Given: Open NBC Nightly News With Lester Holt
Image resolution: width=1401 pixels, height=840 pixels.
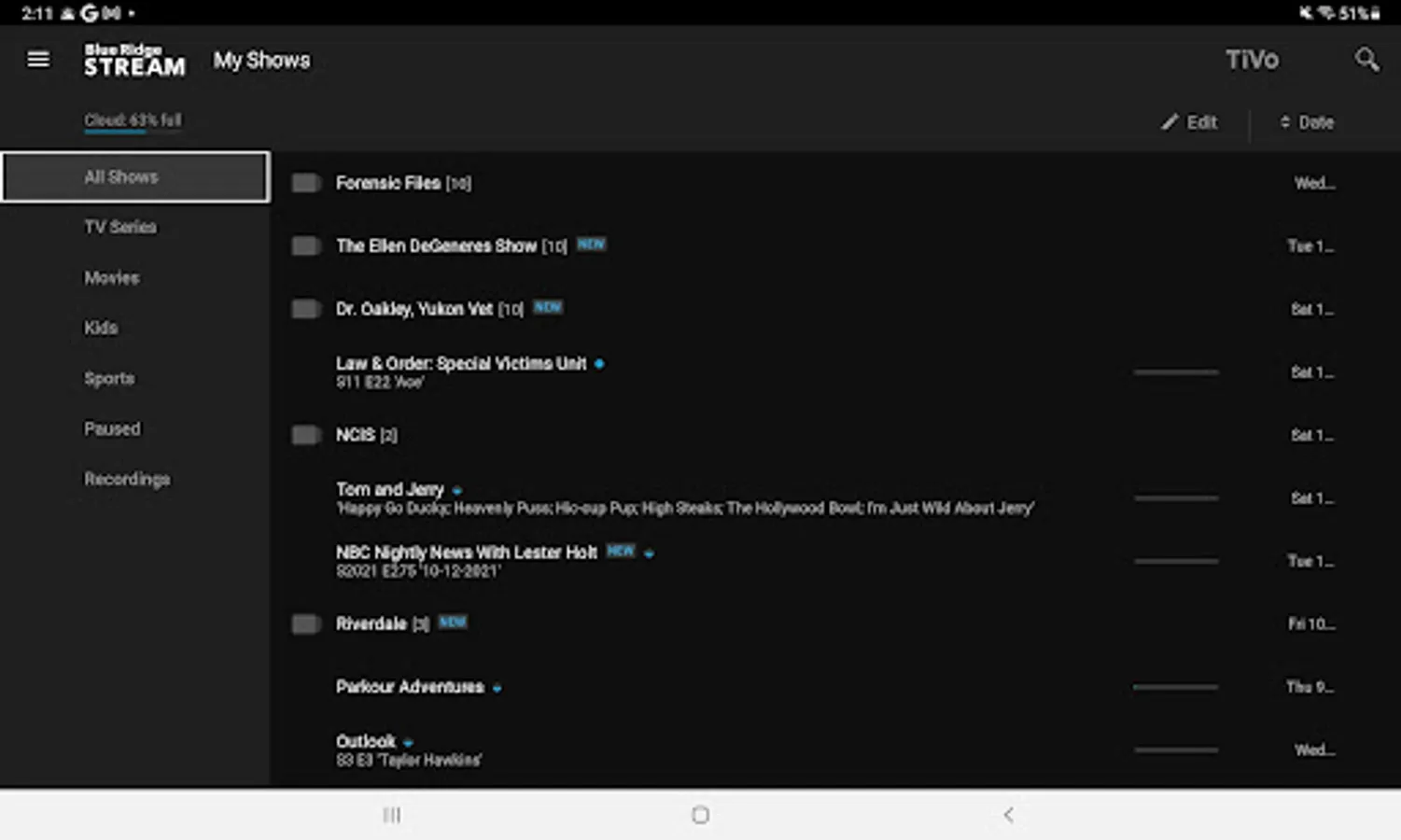Looking at the screenshot, I should click(x=466, y=552).
